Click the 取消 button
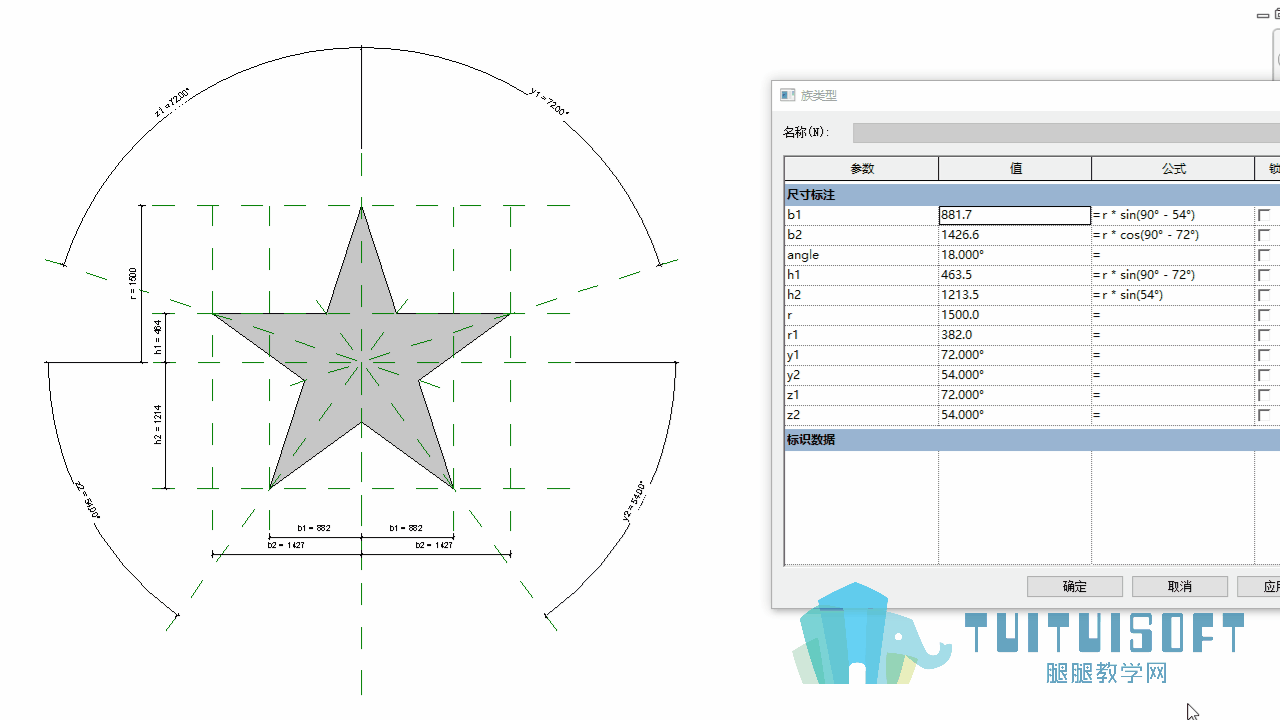The height and width of the screenshot is (720, 1280). coord(1180,587)
